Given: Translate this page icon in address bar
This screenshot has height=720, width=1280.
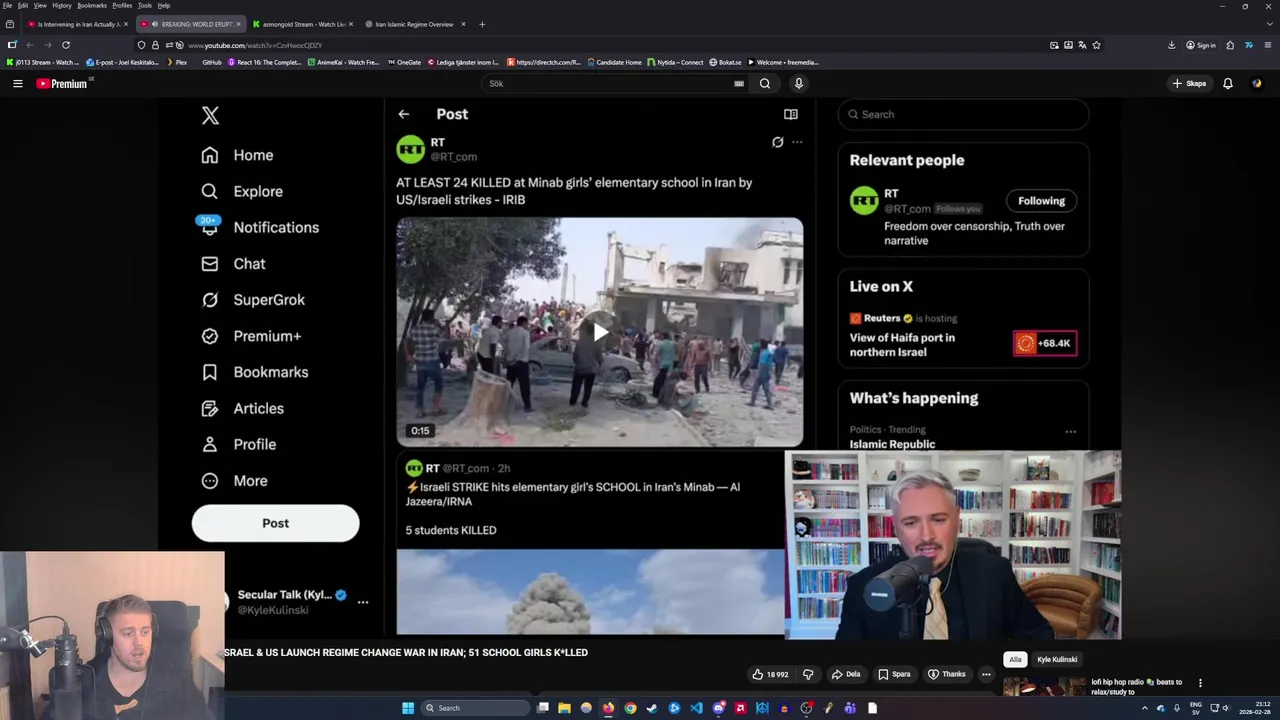Looking at the screenshot, I should [1082, 45].
